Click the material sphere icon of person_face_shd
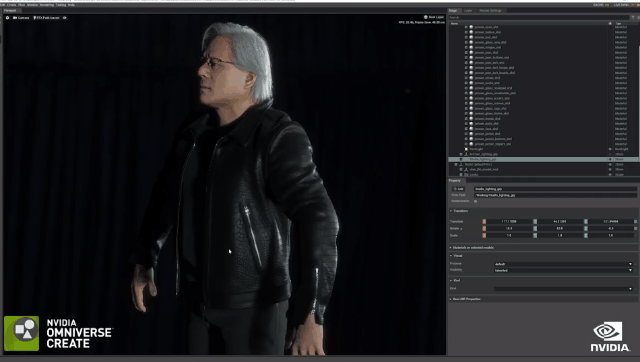 coord(471,129)
